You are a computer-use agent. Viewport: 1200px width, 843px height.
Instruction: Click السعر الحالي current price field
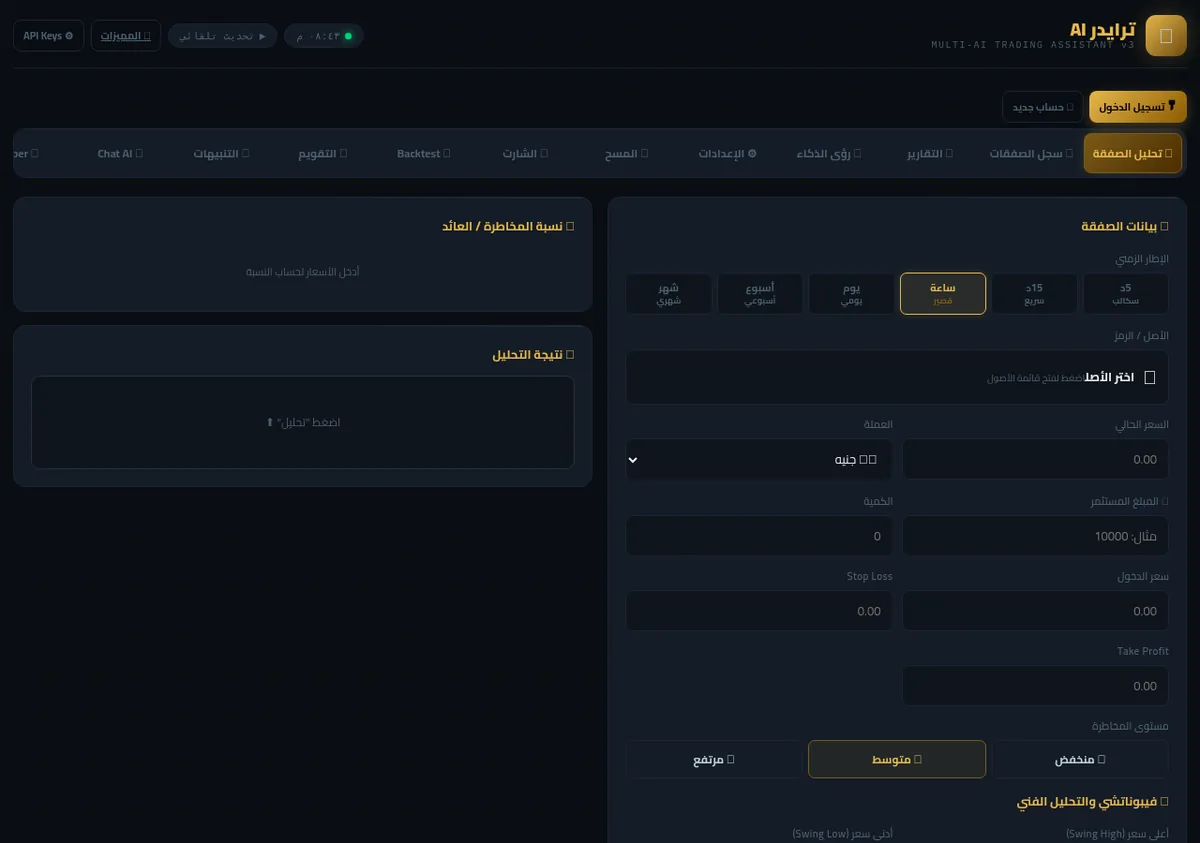1036,459
